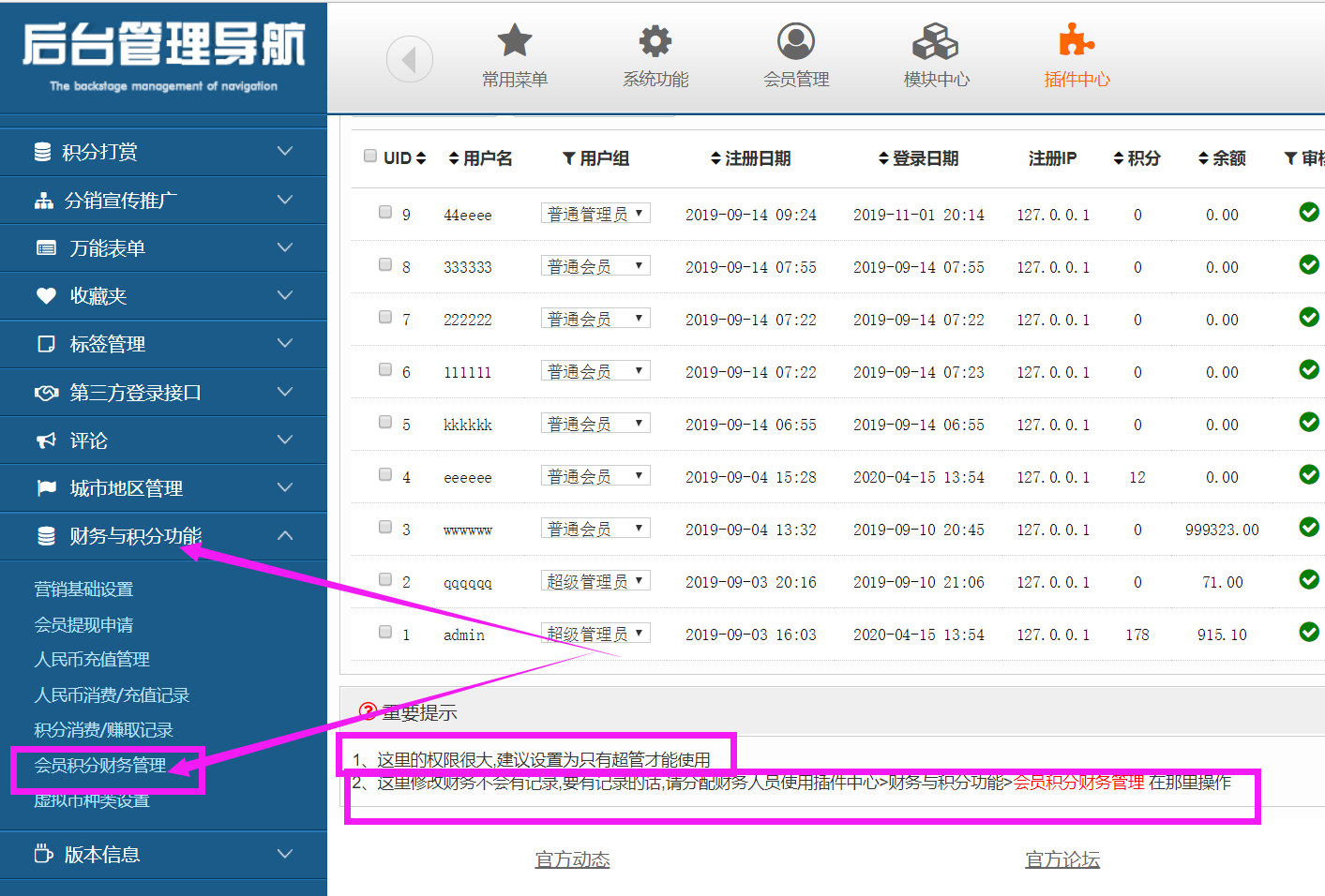Click green audit checkmark for admin row
The image size is (1325, 896).
click(x=1309, y=633)
